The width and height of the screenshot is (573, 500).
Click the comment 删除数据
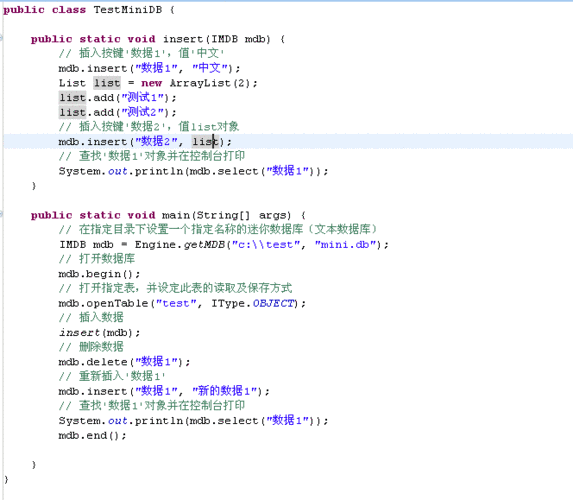91,346
